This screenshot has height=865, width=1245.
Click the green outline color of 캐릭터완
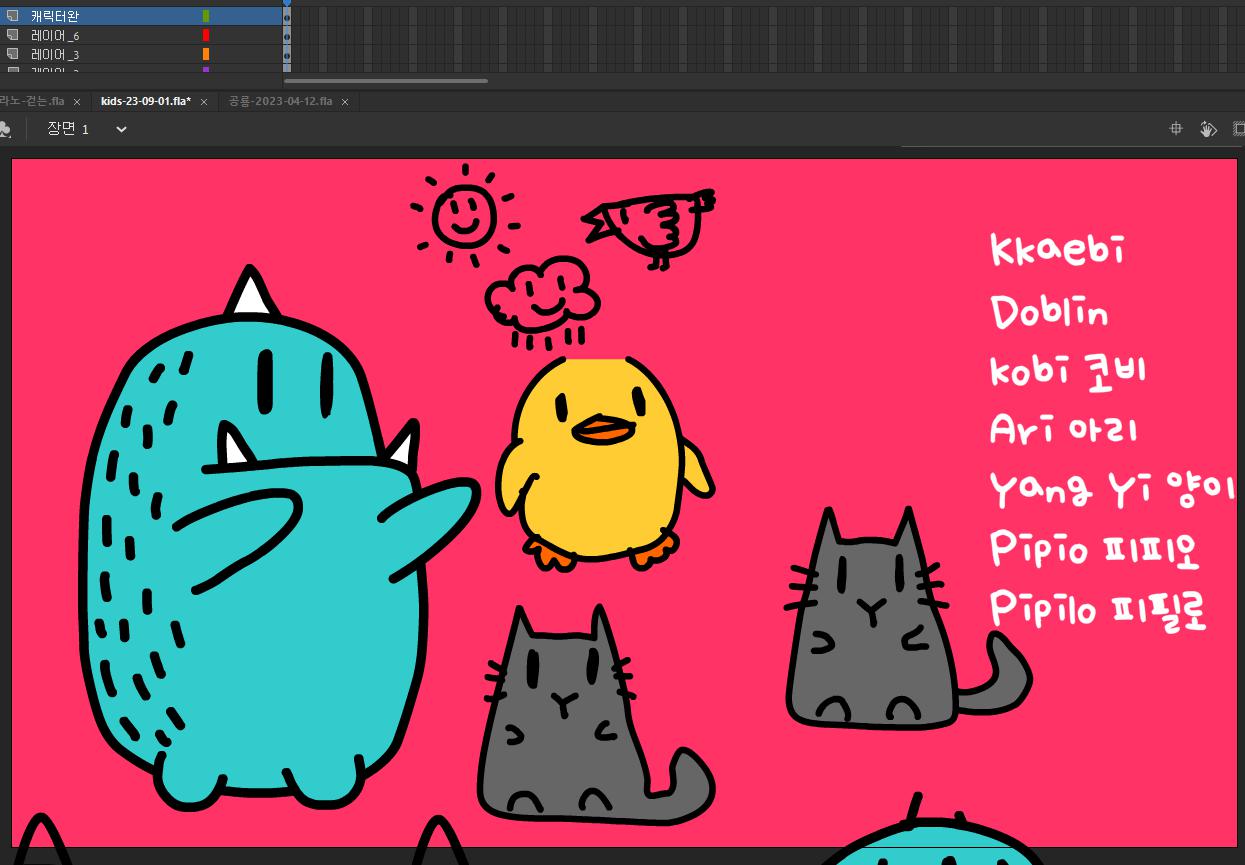206,16
